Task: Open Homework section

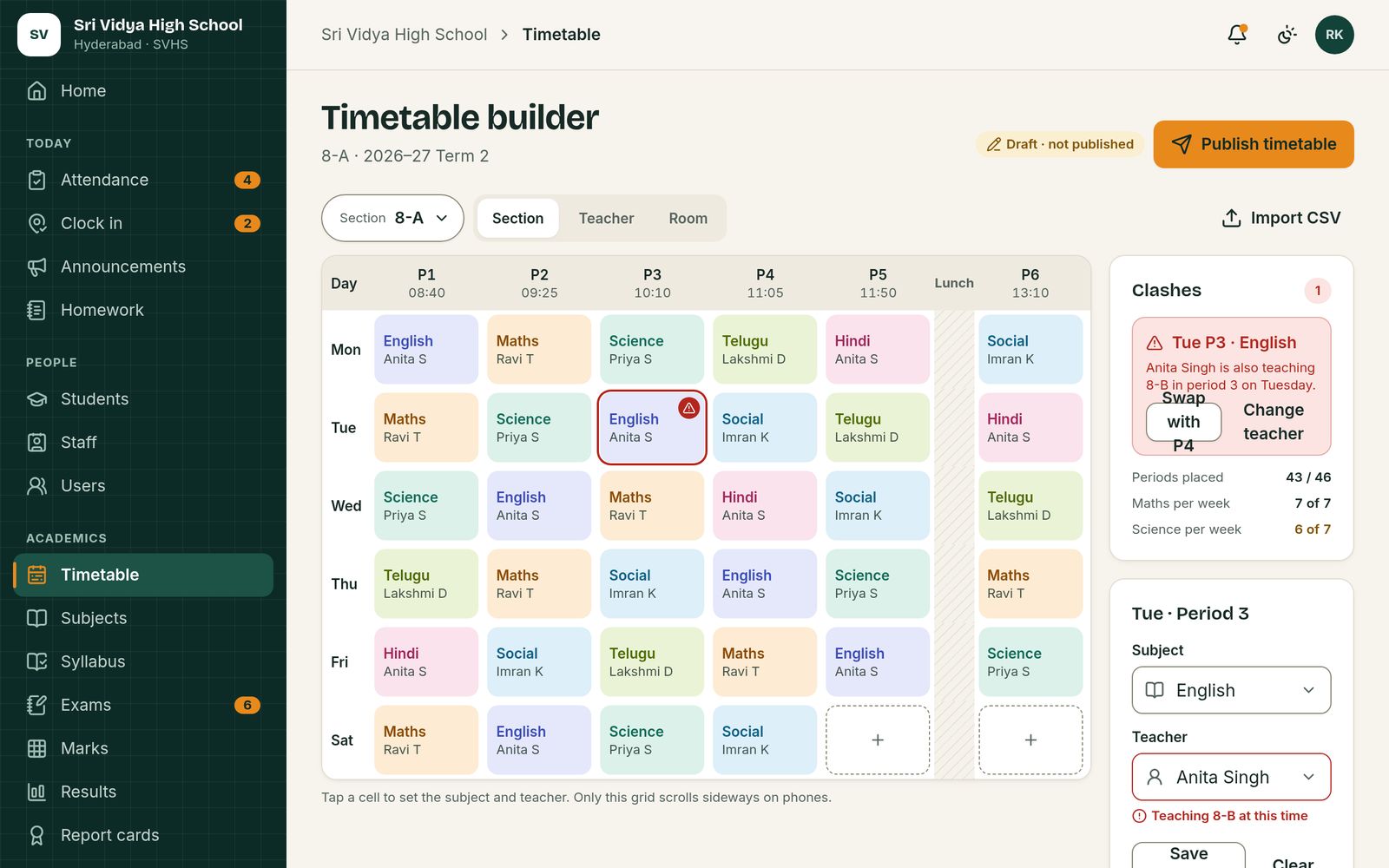Action: click(143, 310)
